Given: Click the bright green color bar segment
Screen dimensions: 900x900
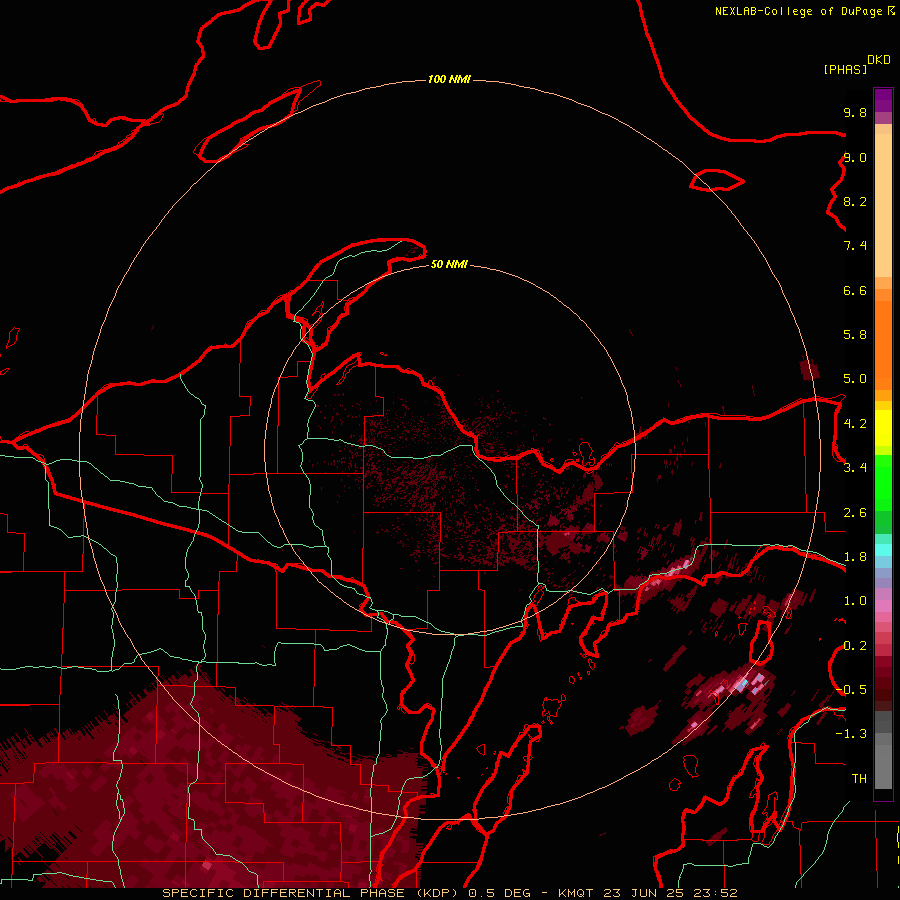Looking at the screenshot, I should (x=883, y=484).
